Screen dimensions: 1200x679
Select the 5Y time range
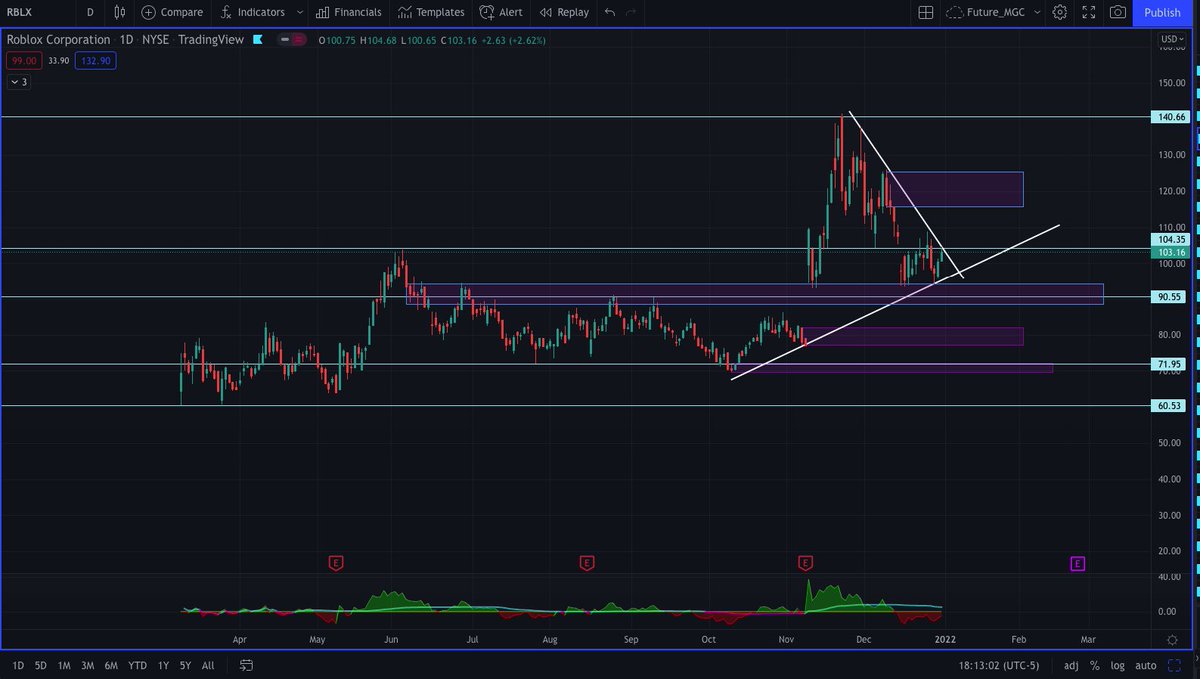tap(186, 665)
